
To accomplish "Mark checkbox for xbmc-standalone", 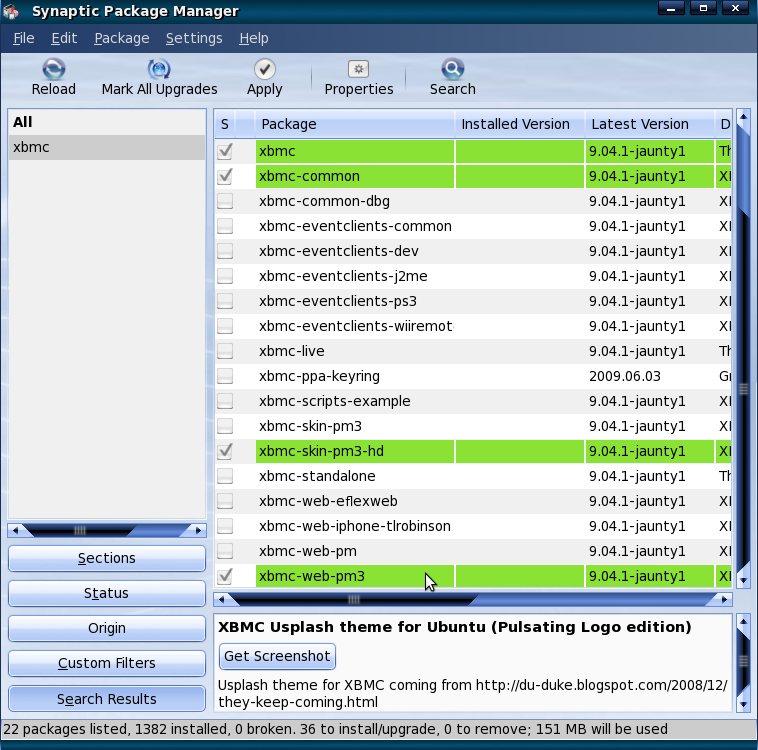I will point(225,476).
